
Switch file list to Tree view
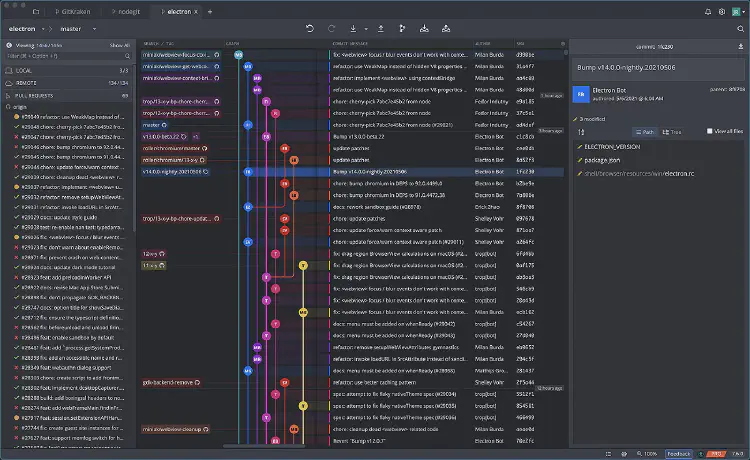(672, 131)
